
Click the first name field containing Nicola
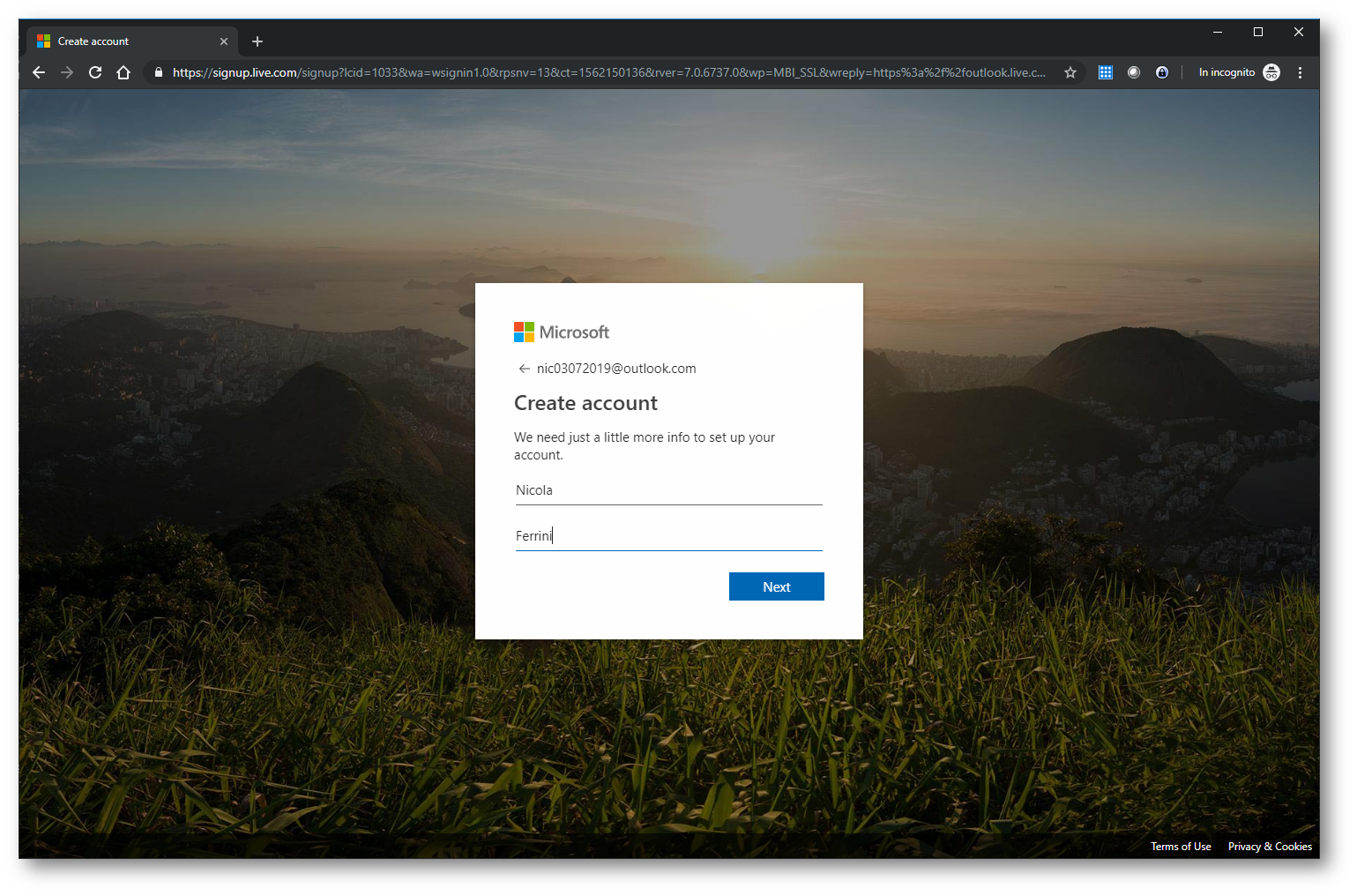click(x=669, y=490)
